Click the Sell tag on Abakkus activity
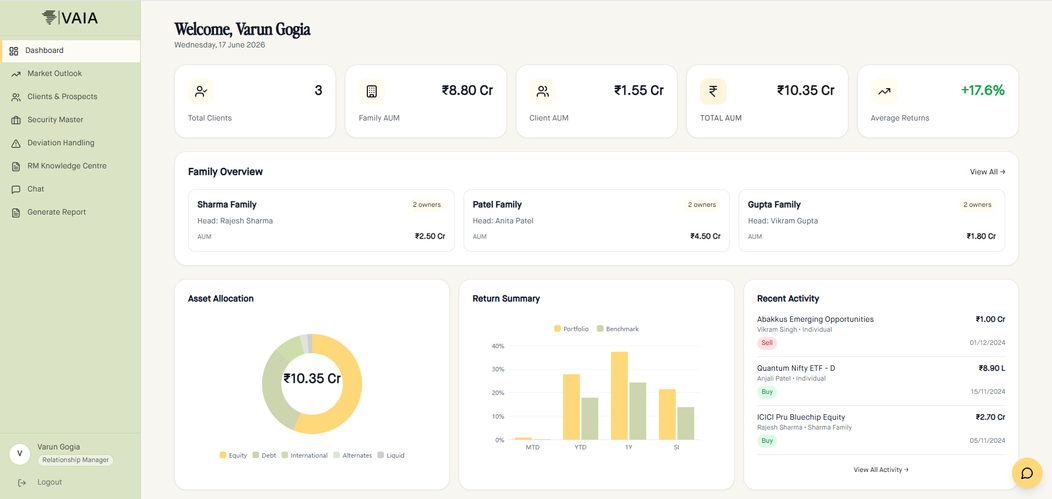The width and height of the screenshot is (1052, 499). pos(766,343)
